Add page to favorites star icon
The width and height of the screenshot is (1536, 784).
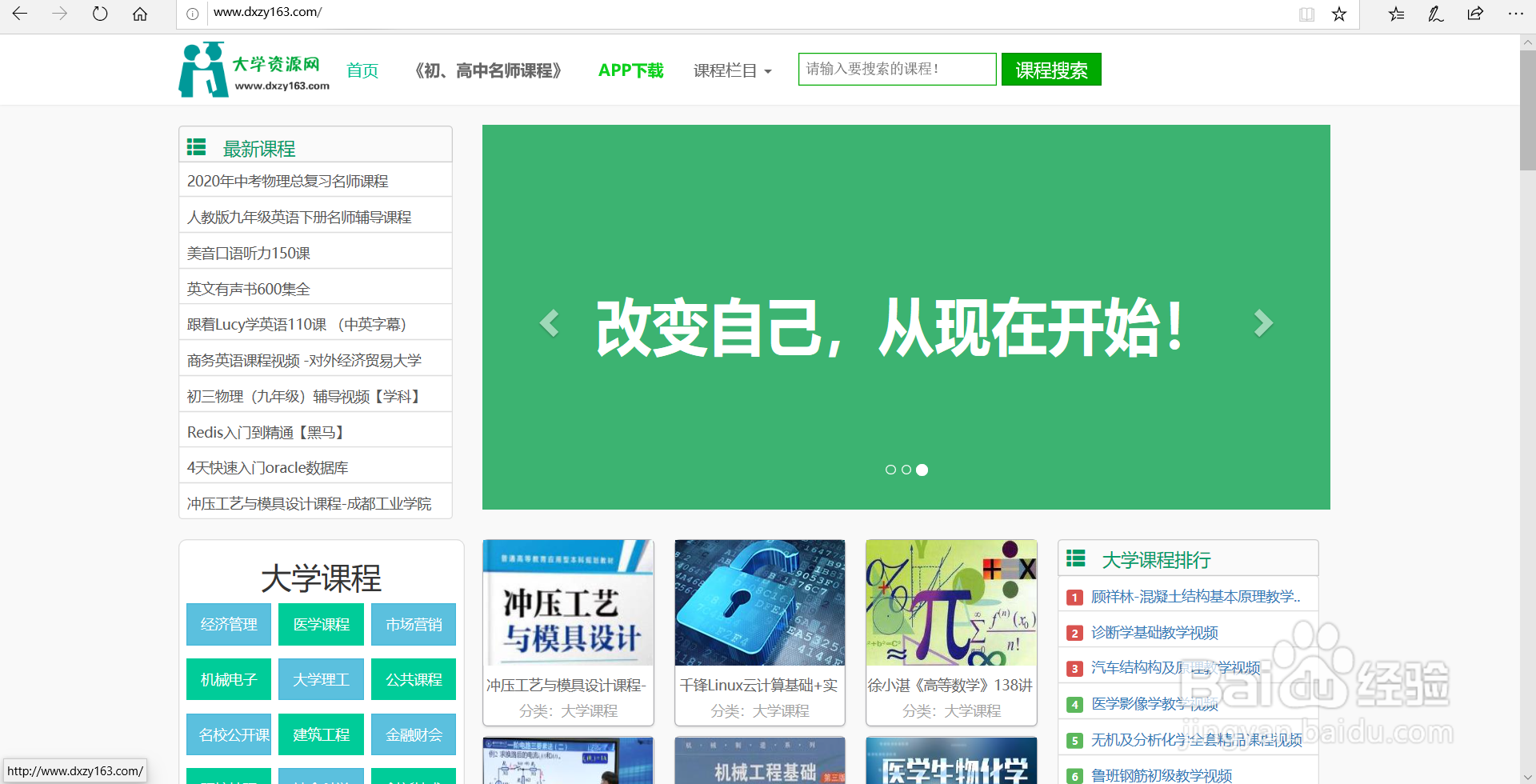[x=1339, y=14]
